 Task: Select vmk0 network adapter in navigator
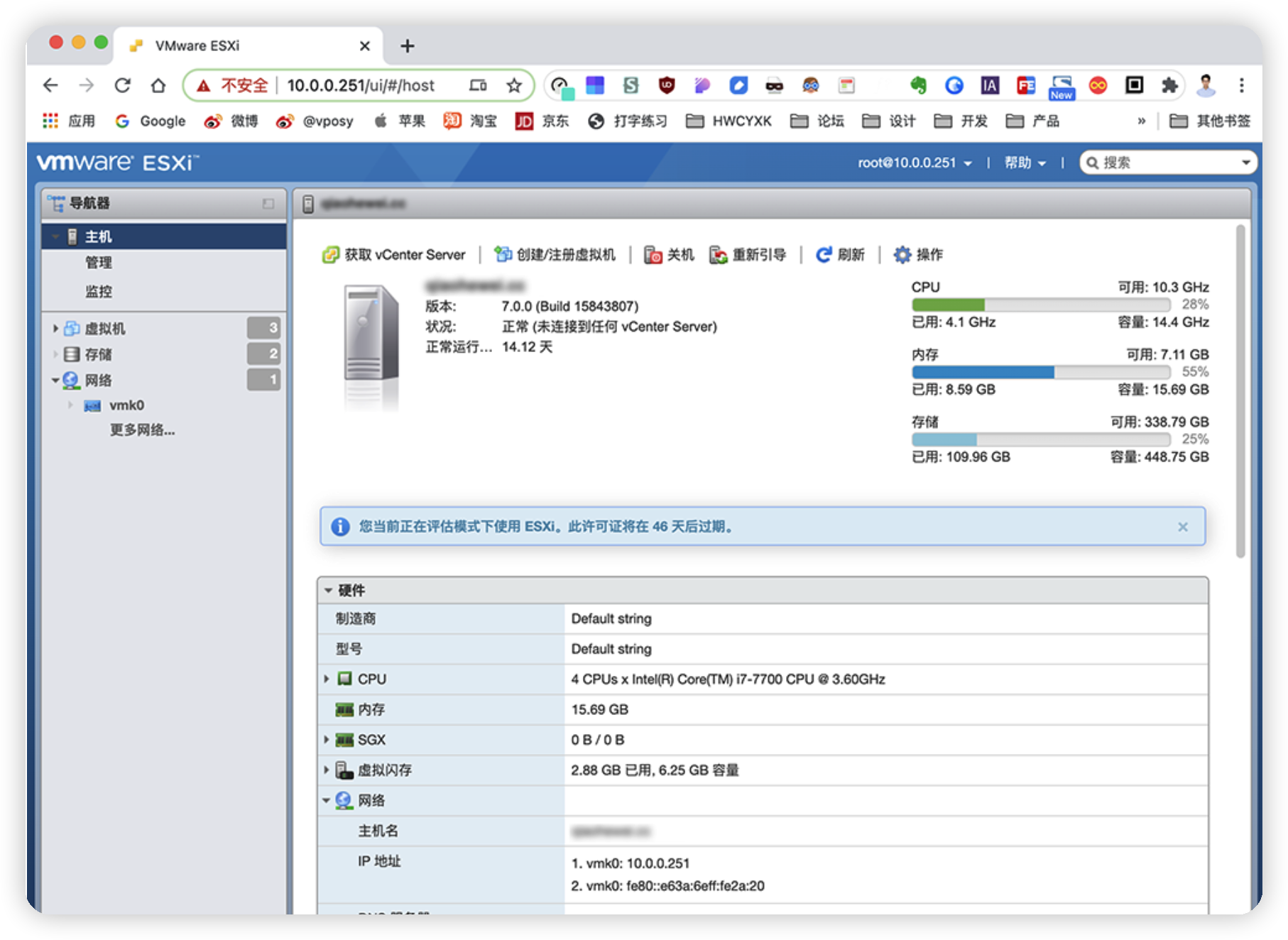tap(126, 405)
